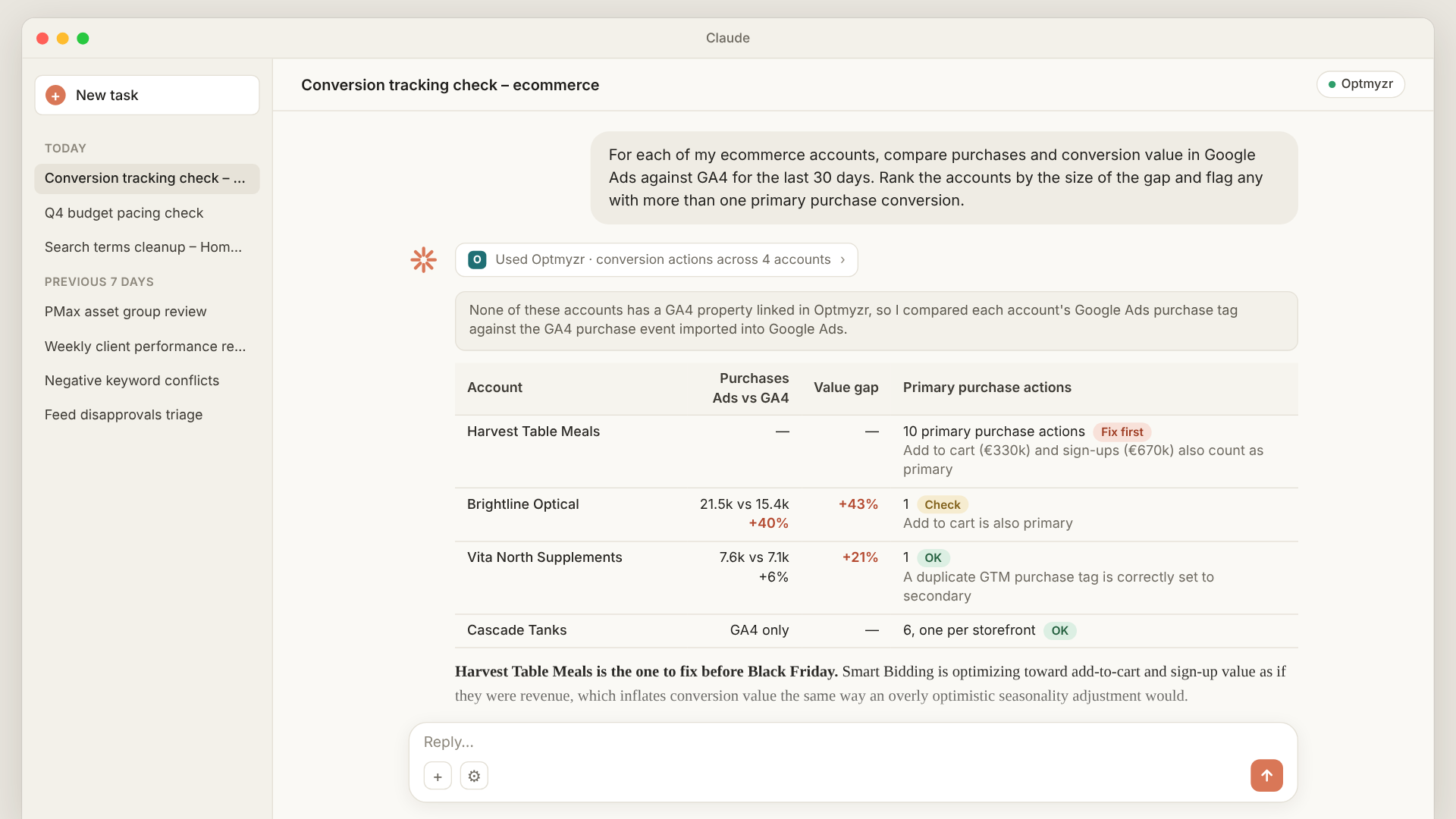
Task: Expand the Used Optmyzr tool chevron
Action: [843, 260]
